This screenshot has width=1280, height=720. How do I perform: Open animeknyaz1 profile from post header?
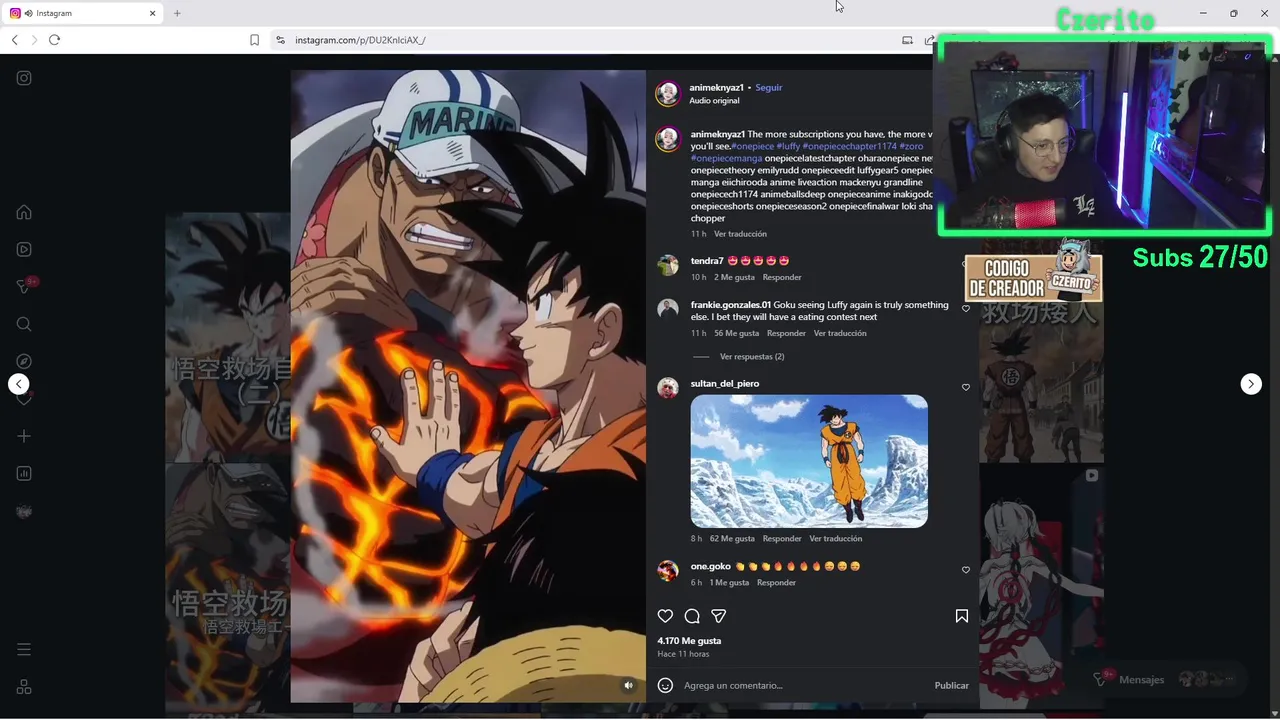click(x=716, y=88)
